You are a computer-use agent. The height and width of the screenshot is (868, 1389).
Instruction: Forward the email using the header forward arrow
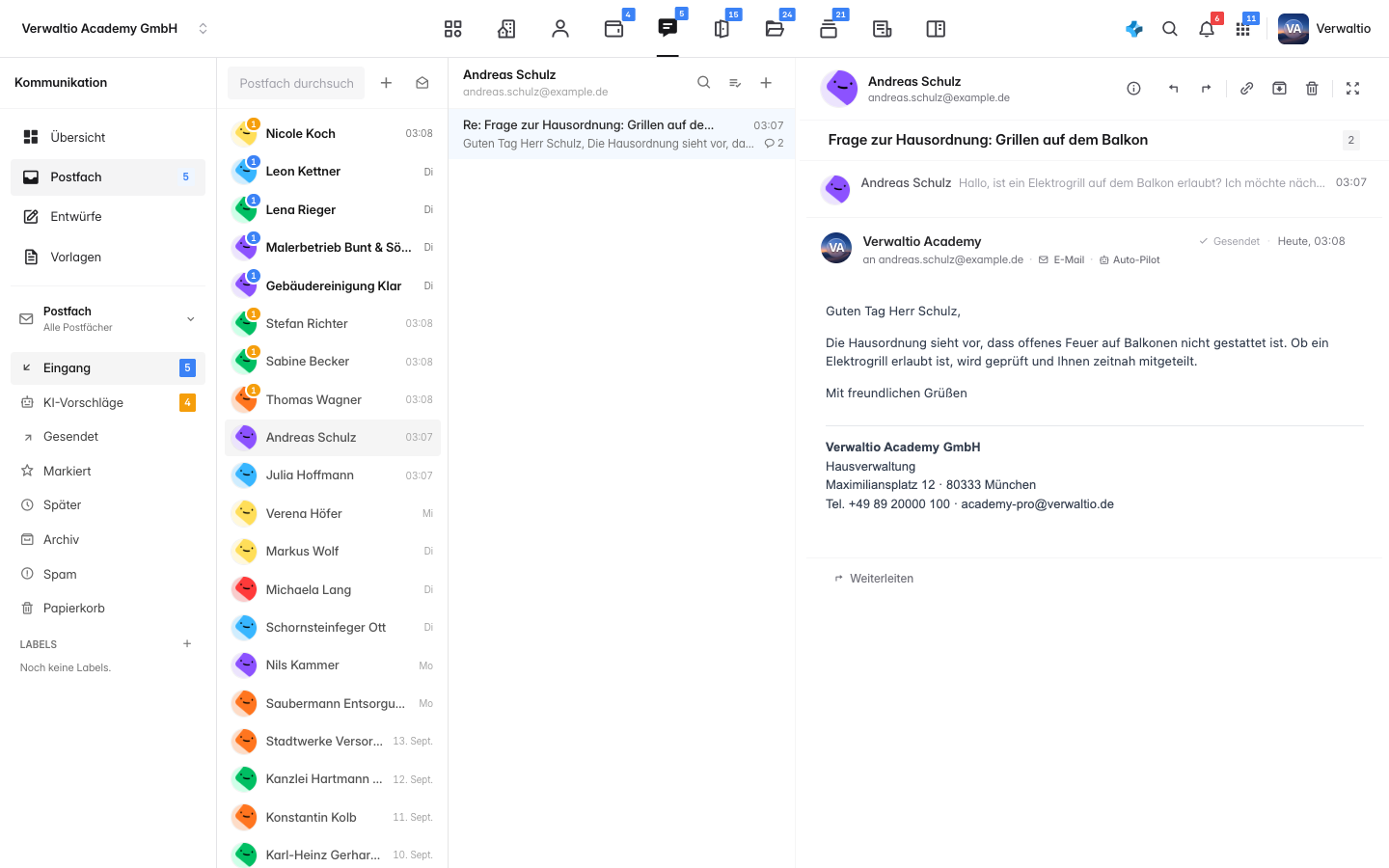pos(1206,89)
